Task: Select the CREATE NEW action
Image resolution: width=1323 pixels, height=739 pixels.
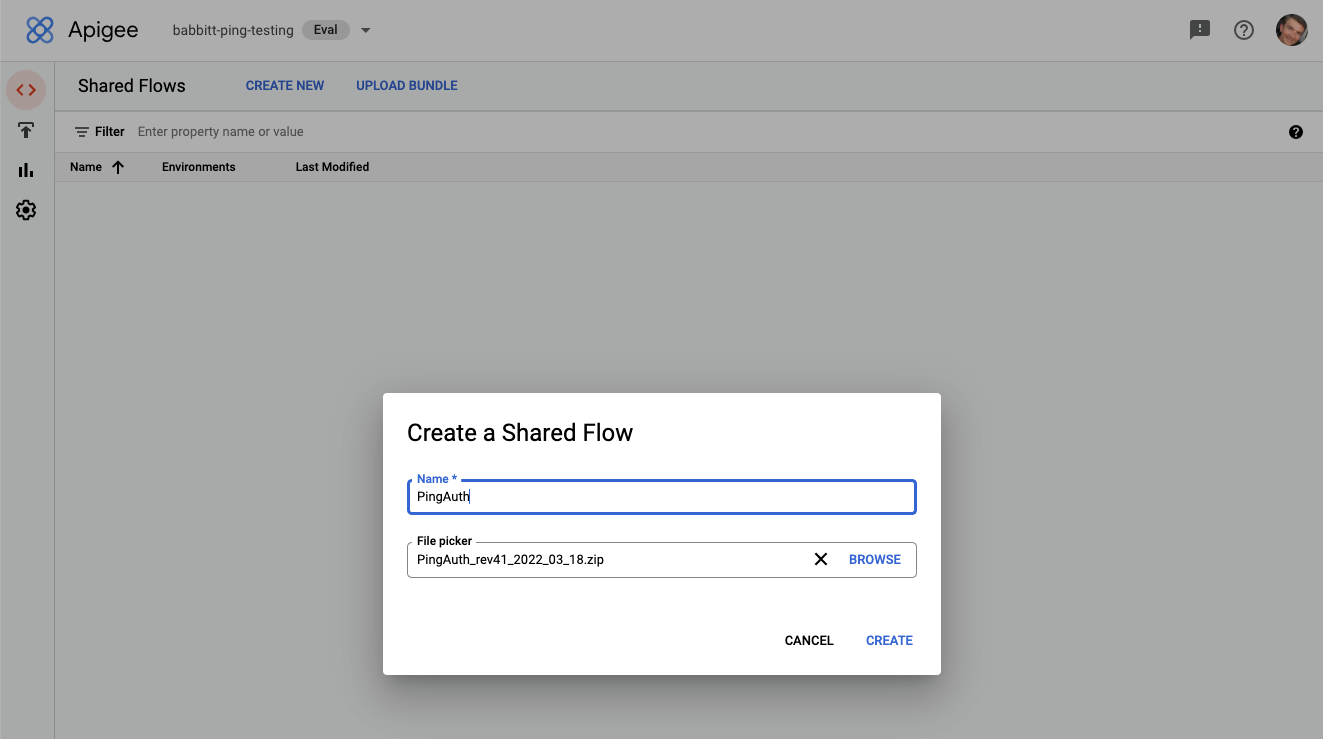Action: click(284, 85)
